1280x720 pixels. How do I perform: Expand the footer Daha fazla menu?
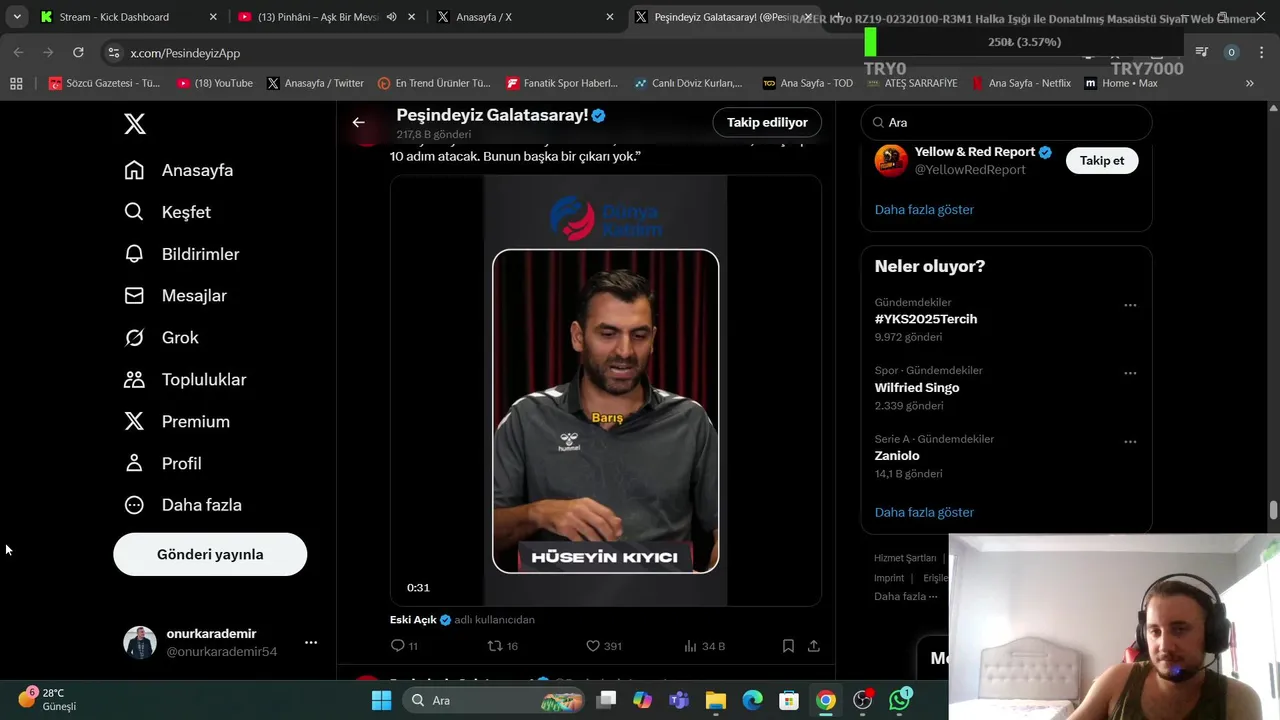click(x=906, y=596)
